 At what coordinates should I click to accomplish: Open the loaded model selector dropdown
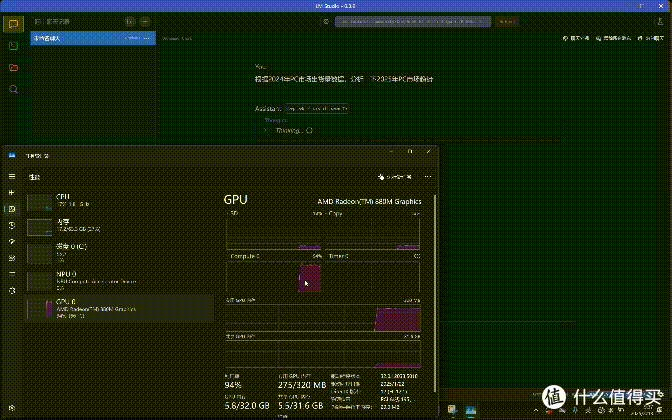tap(413, 21)
